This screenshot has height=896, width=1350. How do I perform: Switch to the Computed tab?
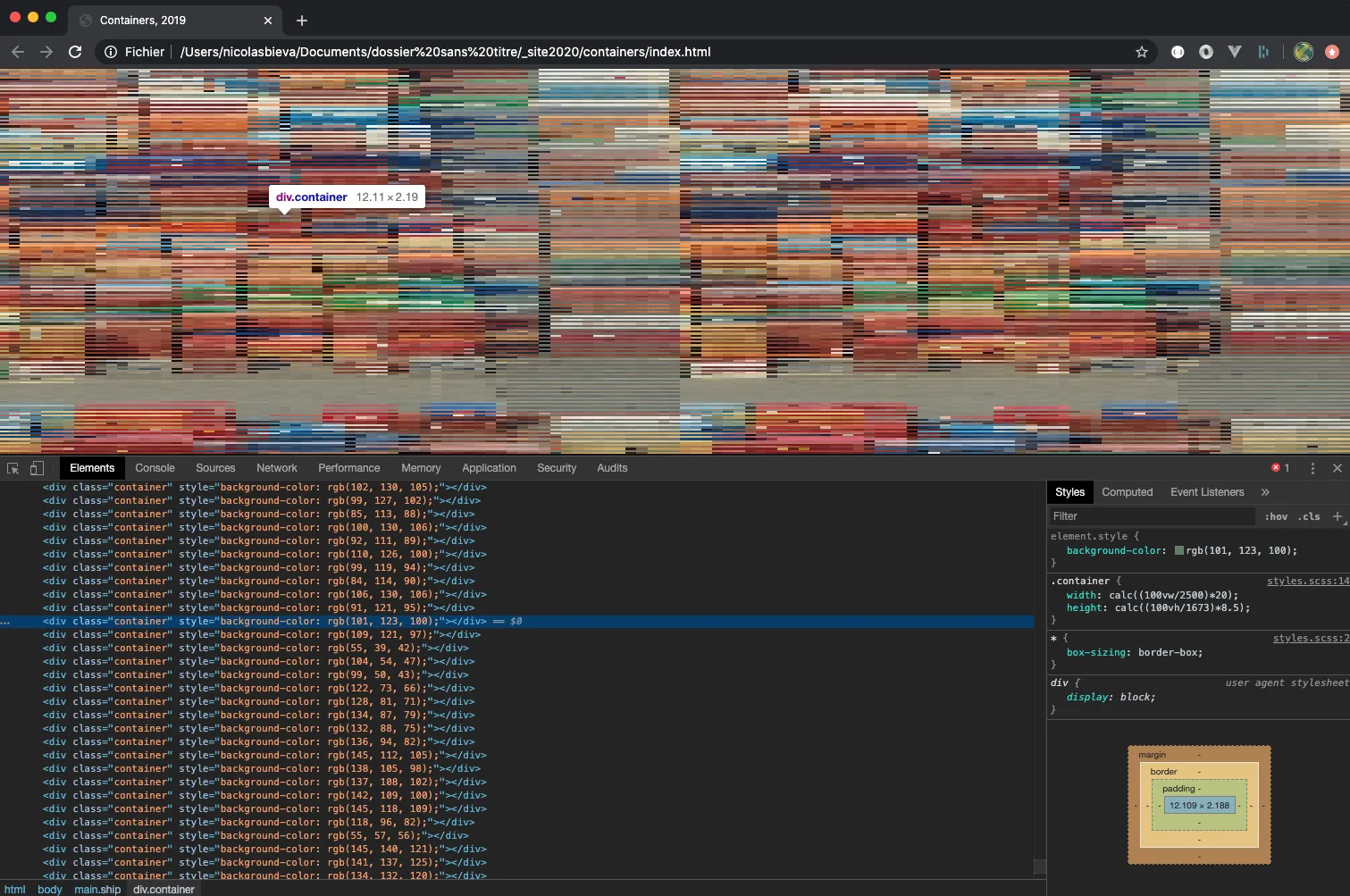(1127, 492)
